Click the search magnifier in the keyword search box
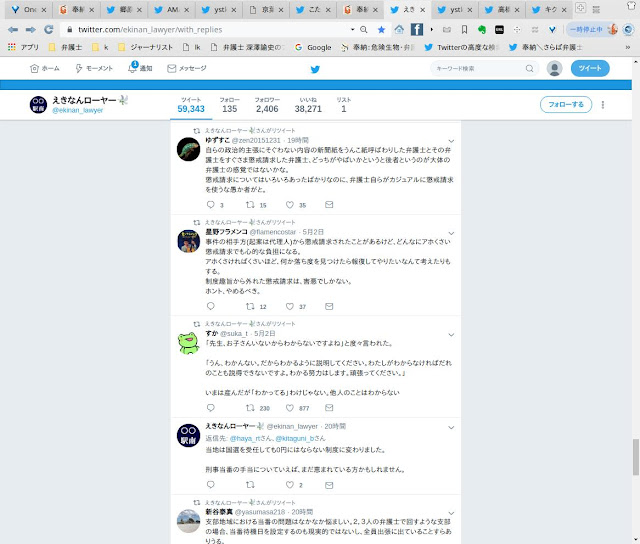Viewport: 640px width, 544px height. (529, 69)
